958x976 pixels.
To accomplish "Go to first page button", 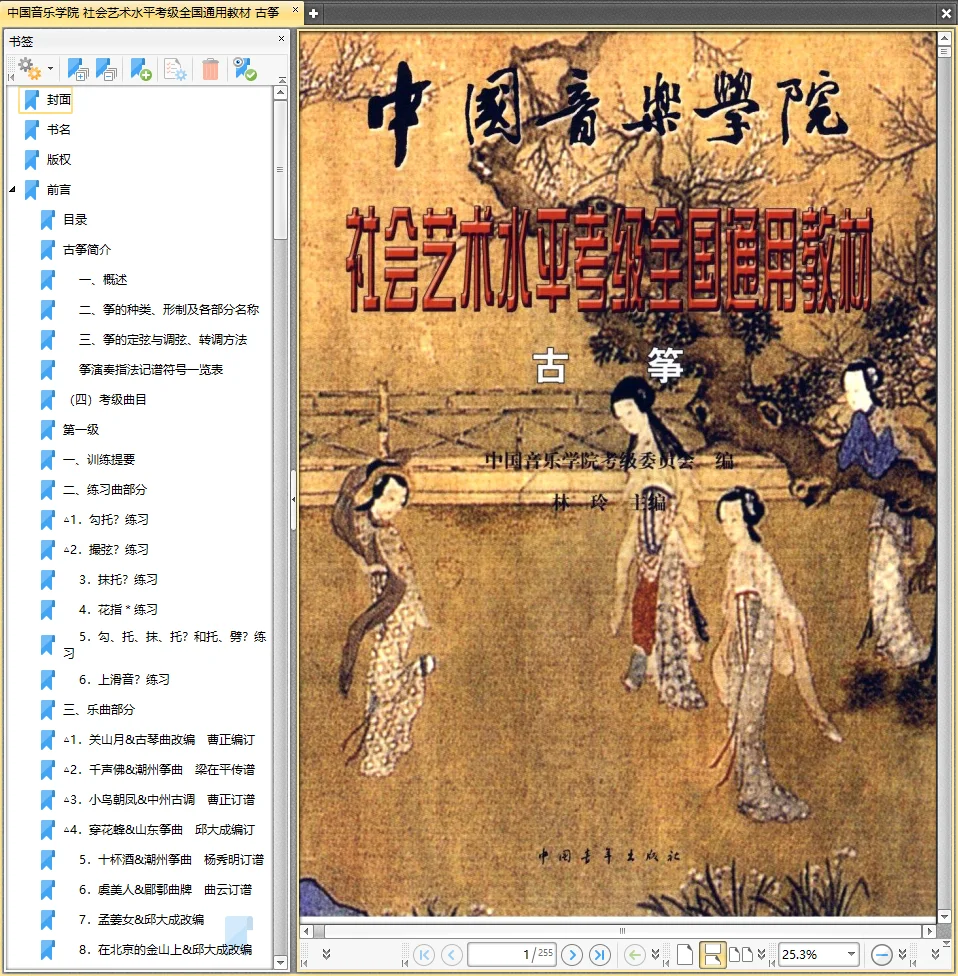I will tap(425, 954).
